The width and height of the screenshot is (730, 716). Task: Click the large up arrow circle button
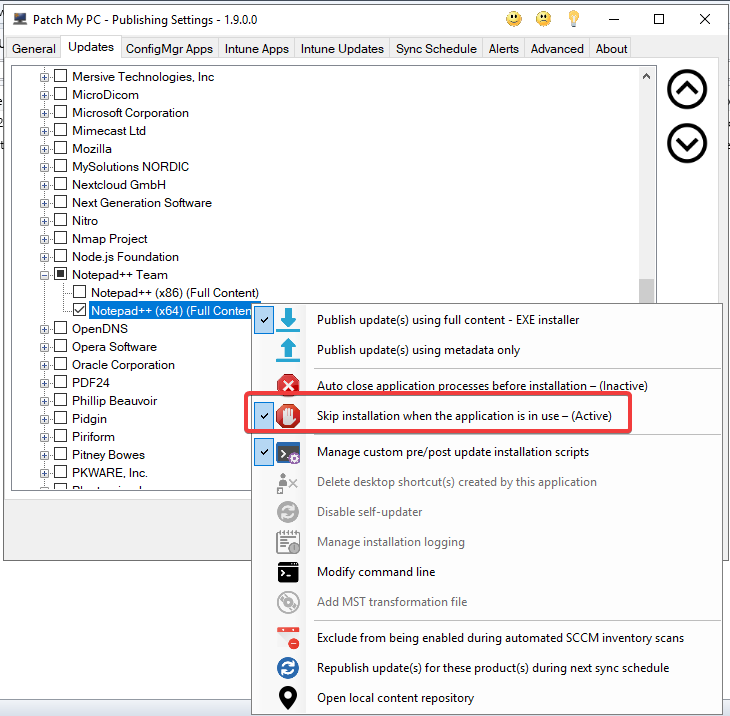pyautogui.click(x=687, y=89)
